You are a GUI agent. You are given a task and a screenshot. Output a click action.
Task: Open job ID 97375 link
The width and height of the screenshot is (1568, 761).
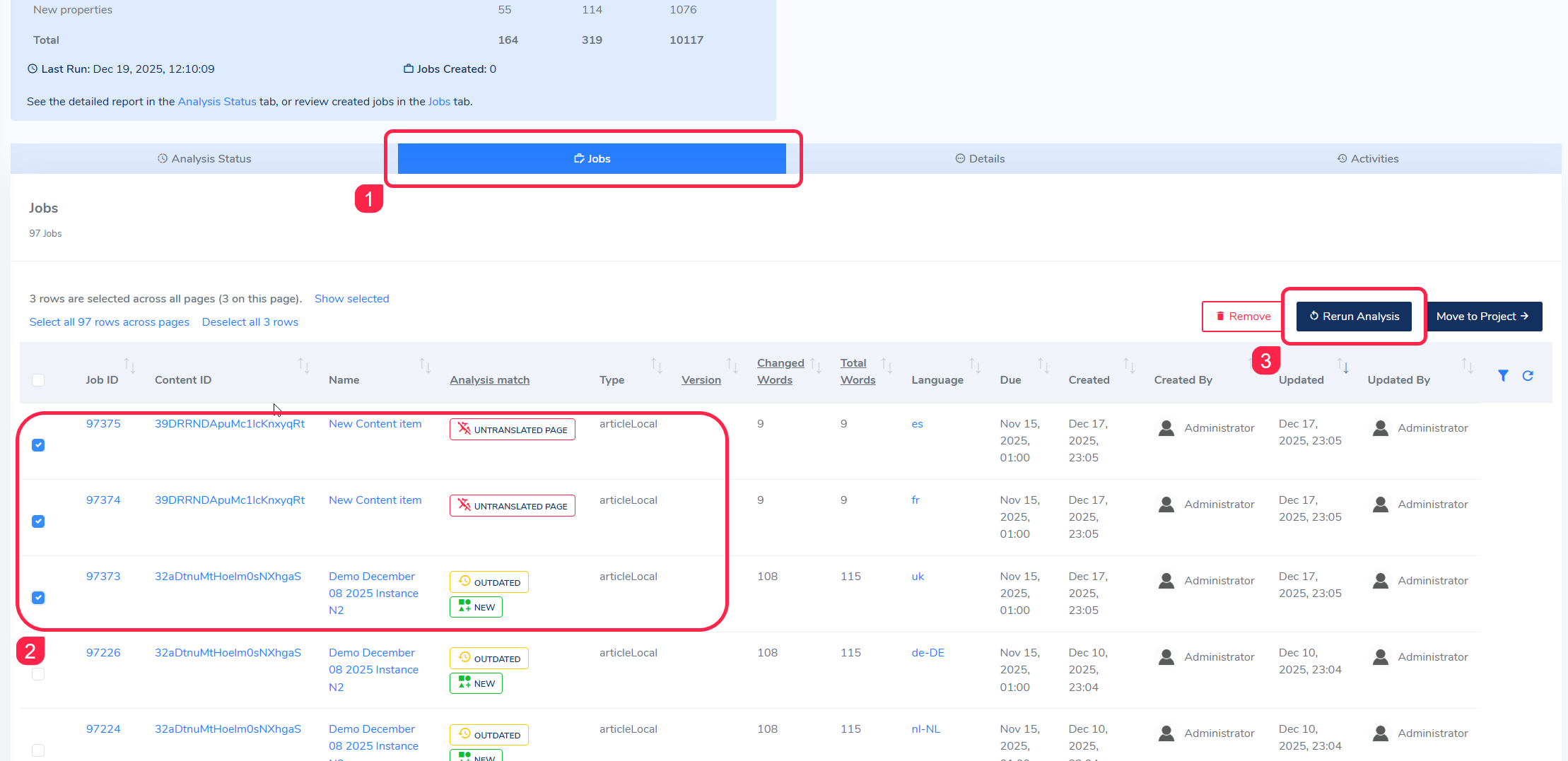pyautogui.click(x=103, y=424)
